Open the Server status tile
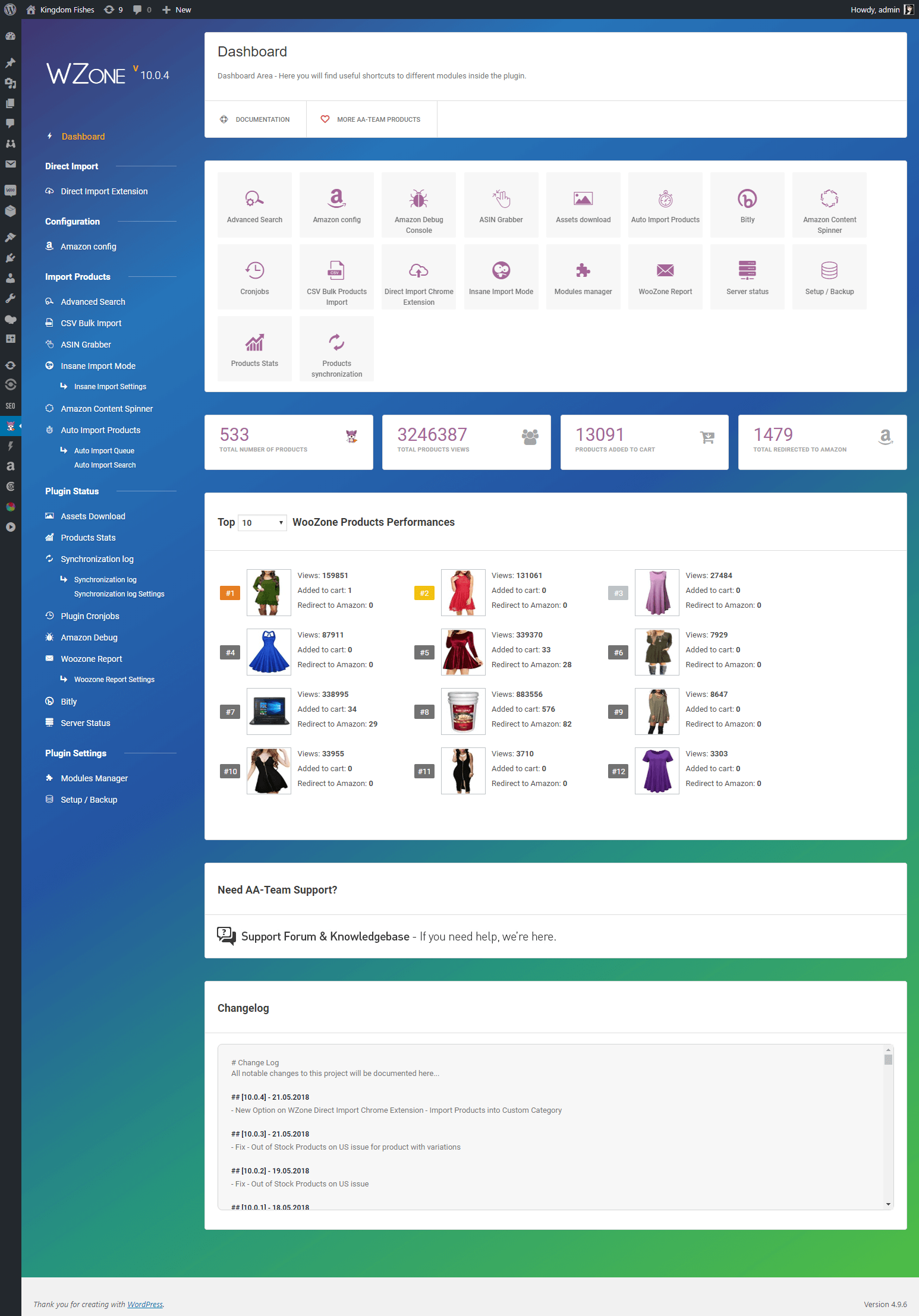 [747, 277]
